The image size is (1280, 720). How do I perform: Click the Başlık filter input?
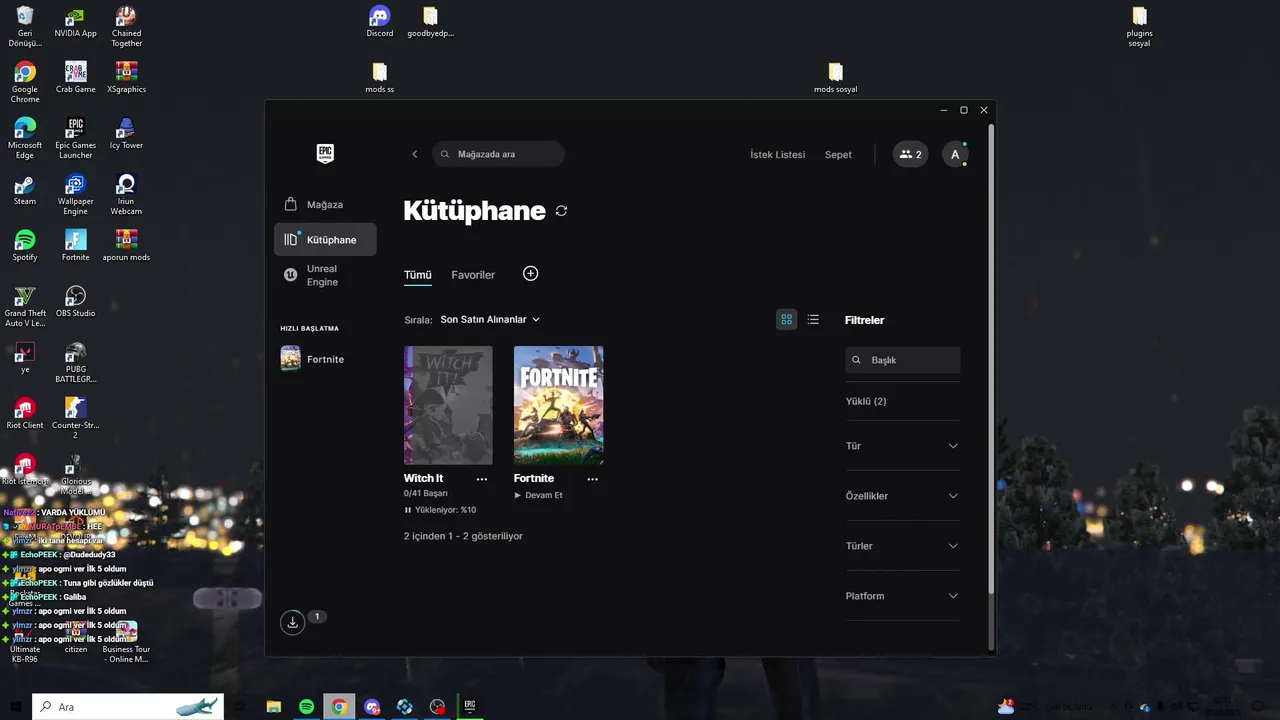point(902,360)
